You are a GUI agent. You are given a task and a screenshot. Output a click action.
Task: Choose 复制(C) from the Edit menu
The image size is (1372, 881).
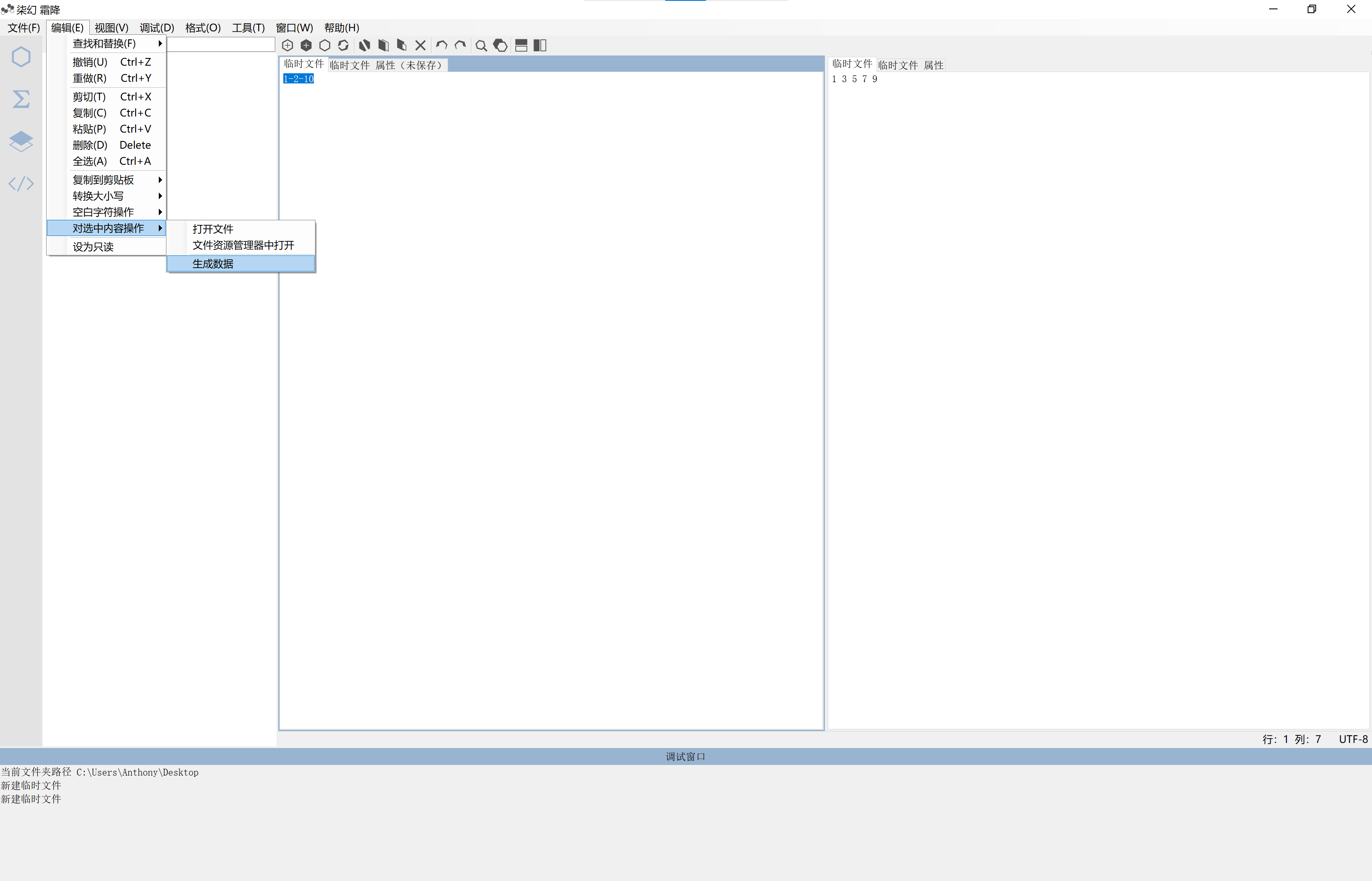click(x=106, y=113)
